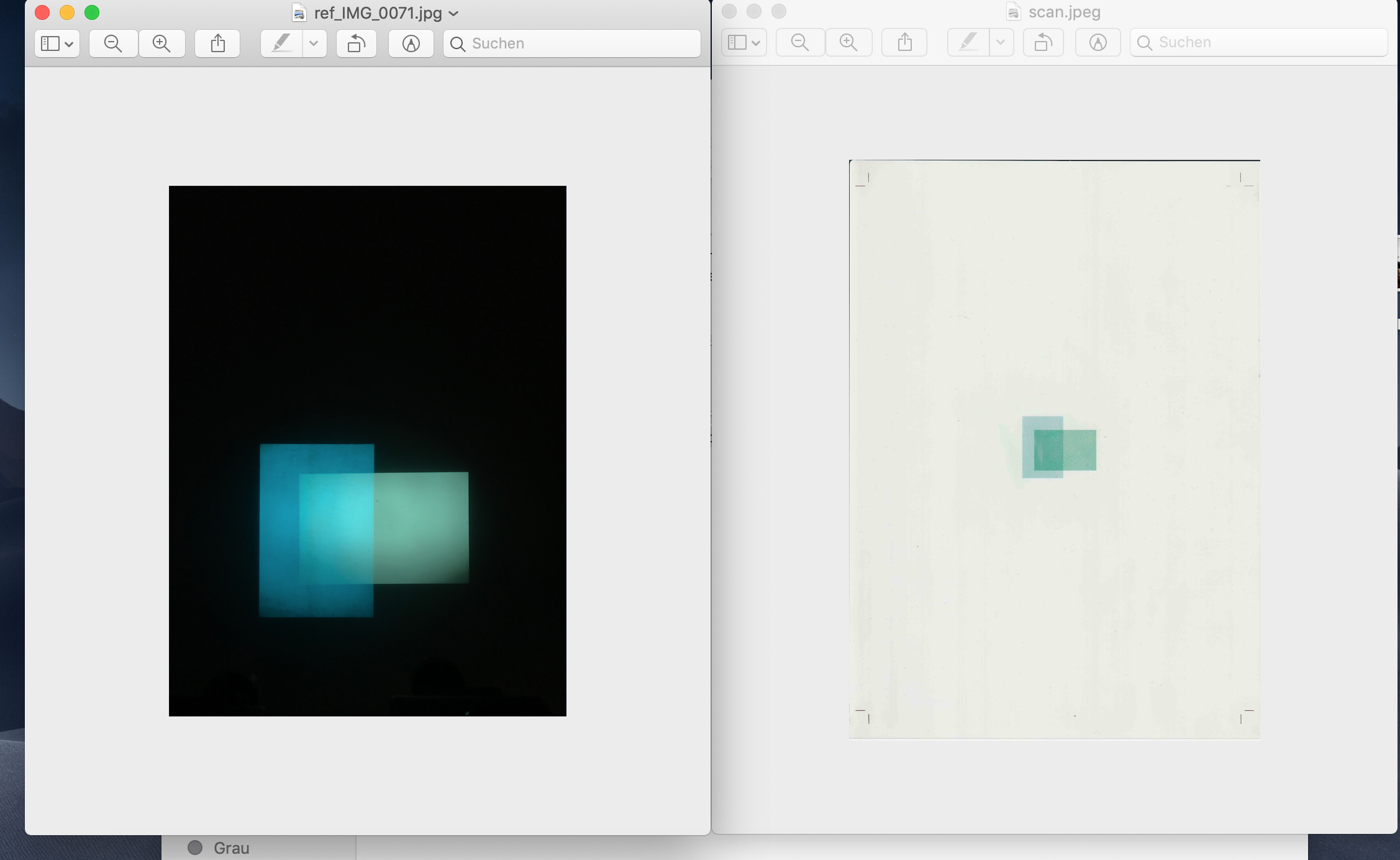
Task: Open Markup toolbar in scan.jpeg window
Action: [x=1098, y=42]
